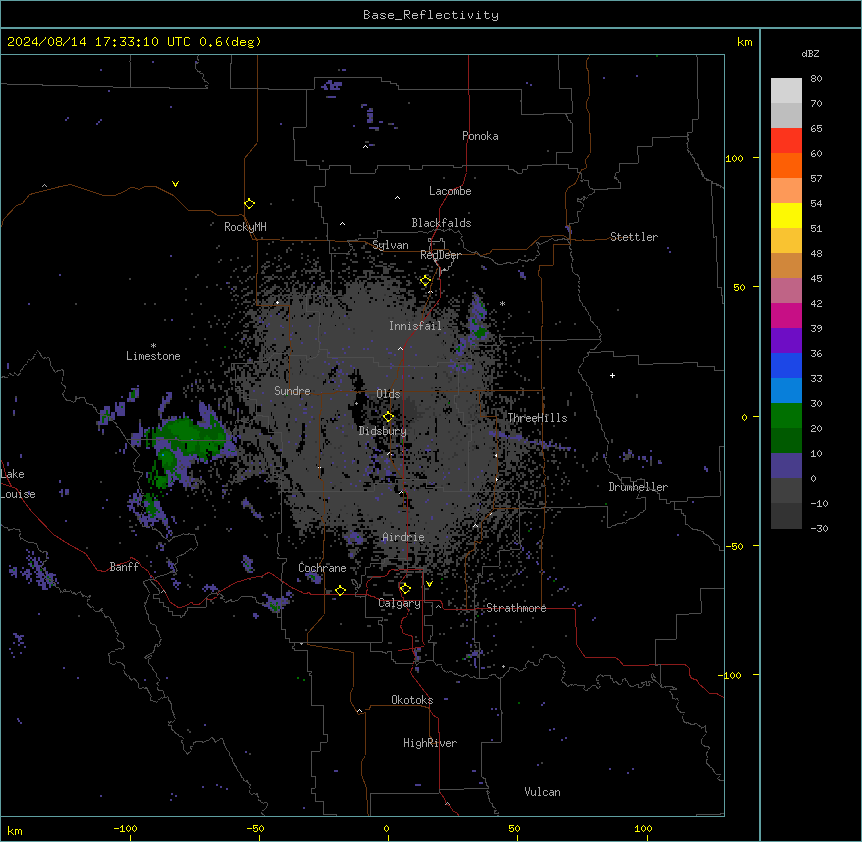
Task: Click the Ponoka city label
Action: click(x=480, y=136)
